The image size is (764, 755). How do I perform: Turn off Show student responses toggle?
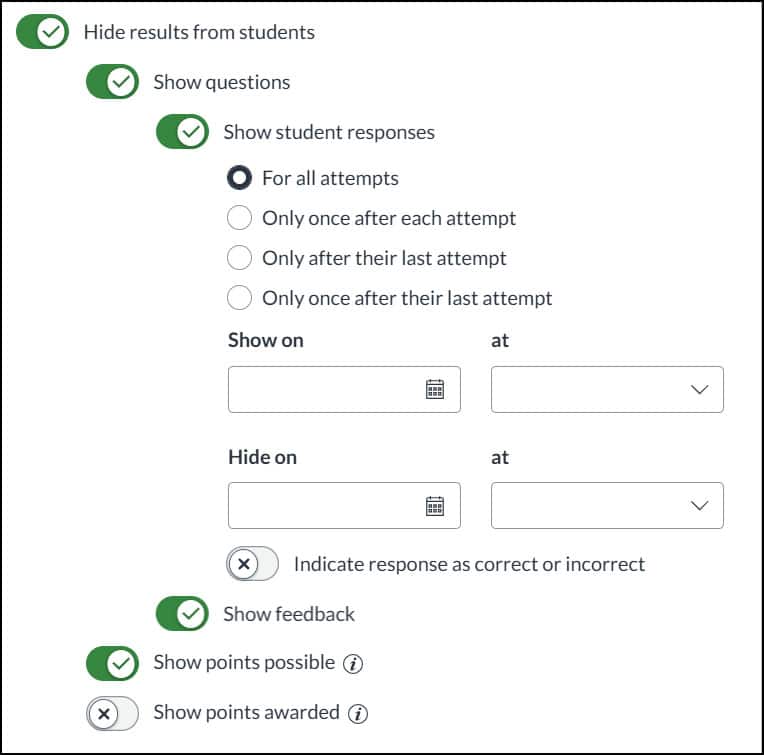(182, 132)
